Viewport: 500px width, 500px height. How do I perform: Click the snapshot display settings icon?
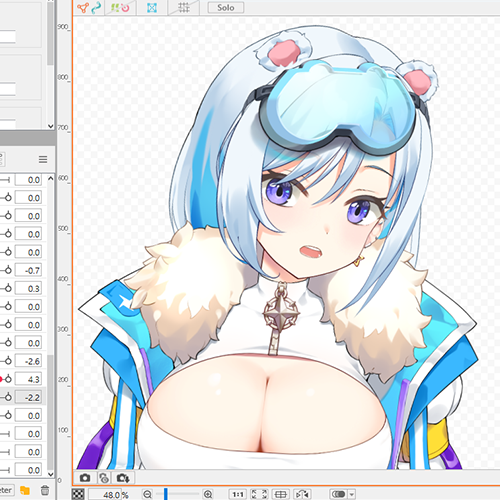[x=104, y=478]
